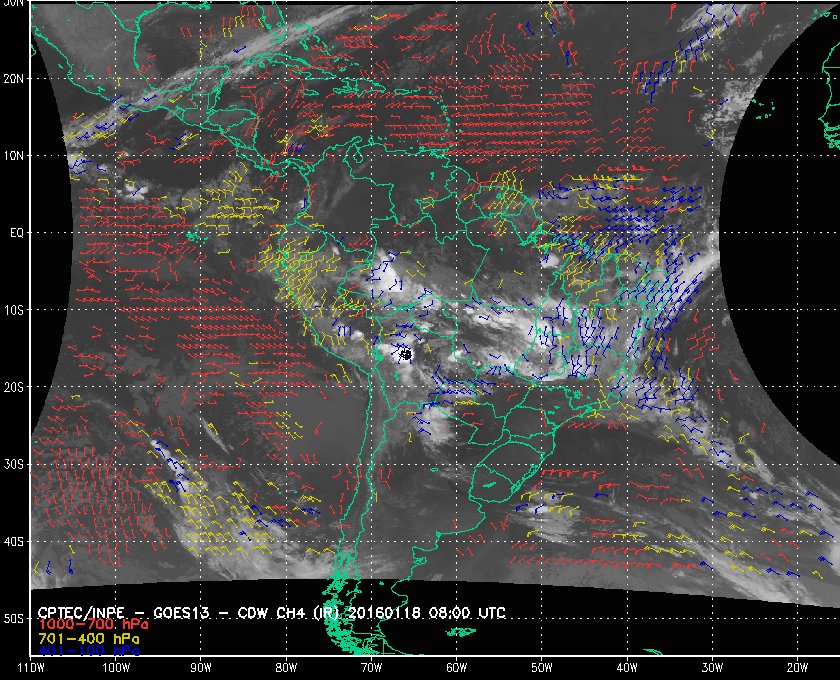
Task: Click the 90W longitude label
Action: [x=201, y=668]
